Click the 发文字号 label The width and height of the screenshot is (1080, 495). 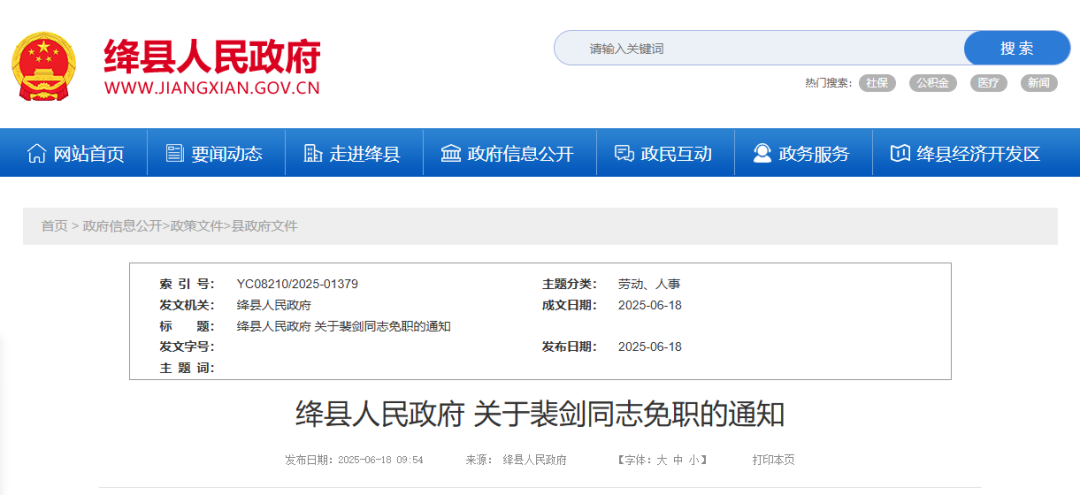(x=187, y=347)
